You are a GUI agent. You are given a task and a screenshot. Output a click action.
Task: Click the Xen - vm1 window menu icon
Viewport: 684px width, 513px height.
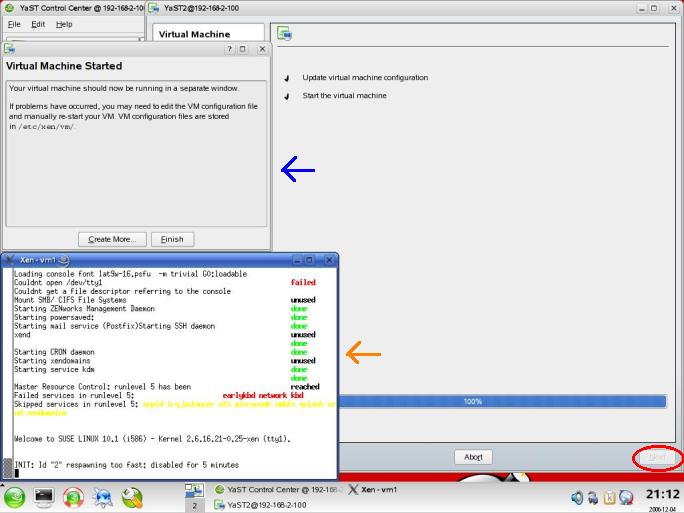tap(10, 260)
